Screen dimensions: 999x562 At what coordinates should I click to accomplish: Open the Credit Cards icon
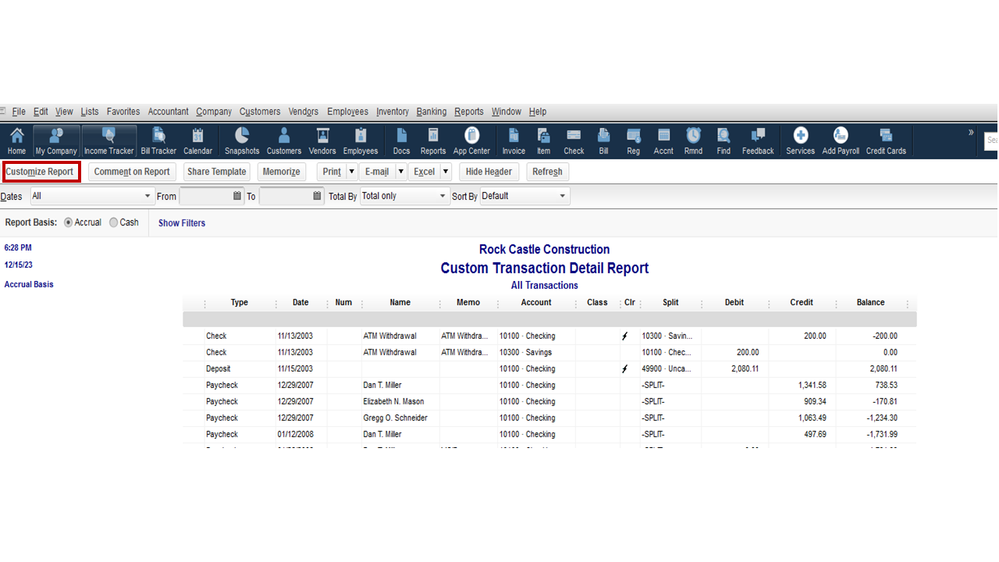tap(886, 141)
